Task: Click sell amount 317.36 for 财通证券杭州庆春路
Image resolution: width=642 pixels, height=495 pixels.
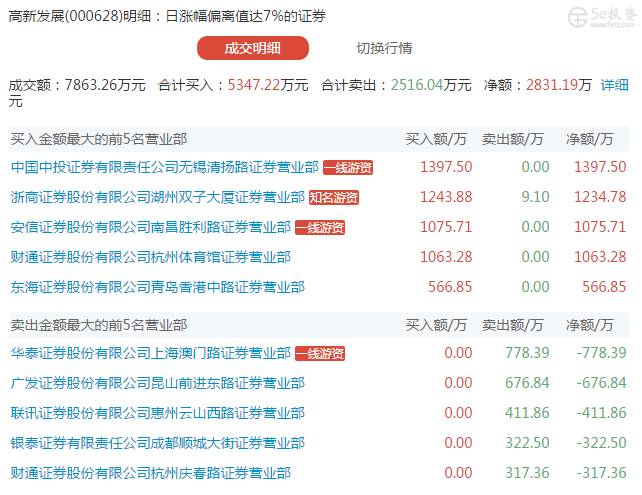Action: coord(527,472)
